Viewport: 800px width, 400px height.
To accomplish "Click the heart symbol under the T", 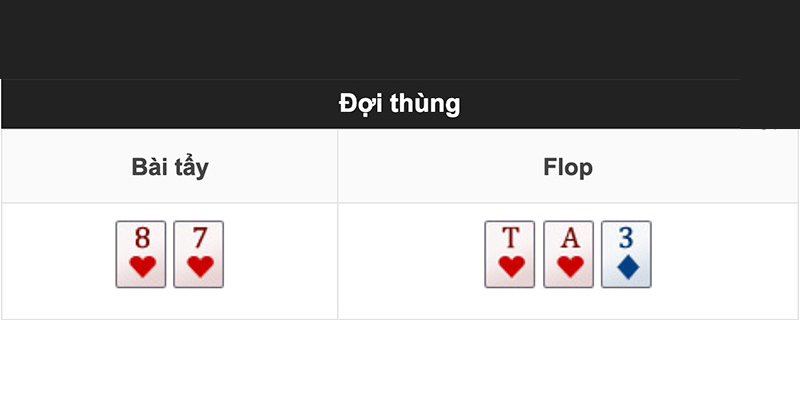I will point(512,267).
